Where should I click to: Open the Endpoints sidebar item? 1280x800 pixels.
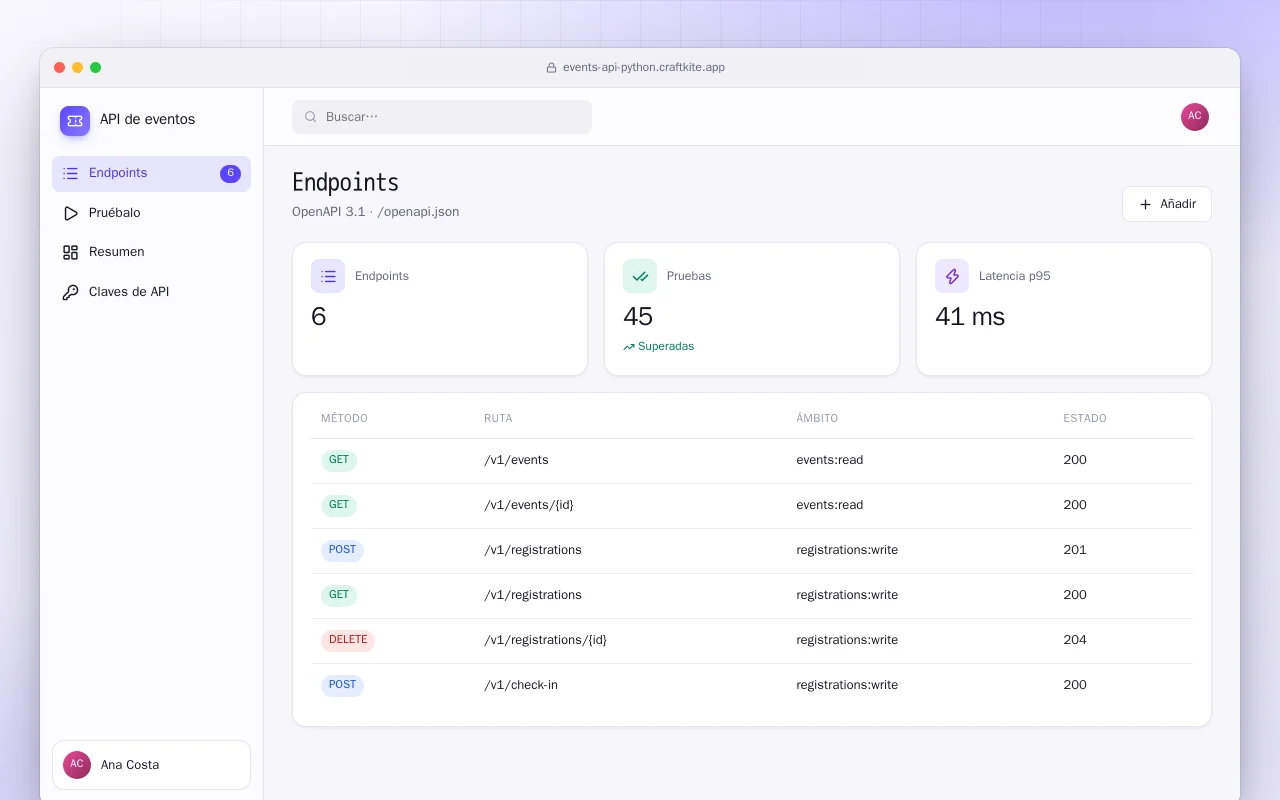[151, 173]
